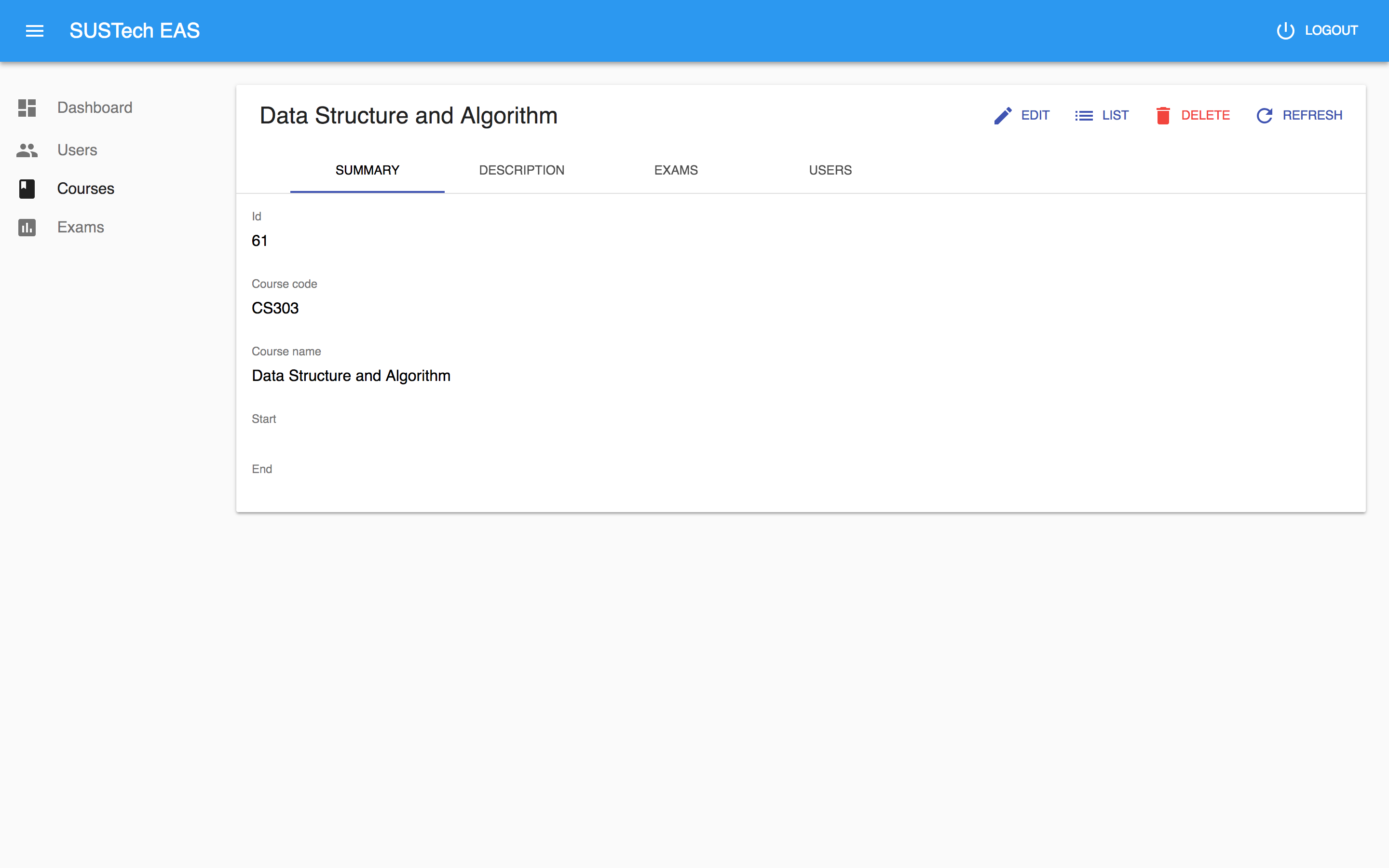Viewport: 1389px width, 868px height.
Task: Switch to the Description tab
Action: [521, 171]
